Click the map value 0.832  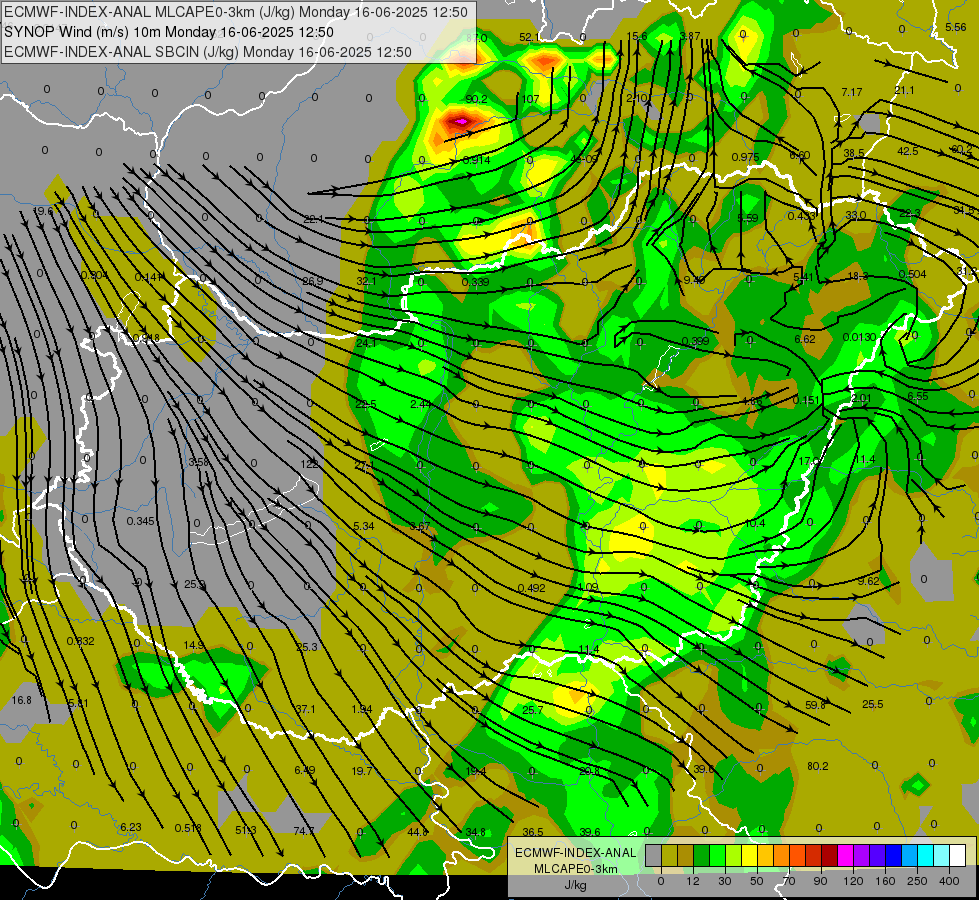pos(81,641)
